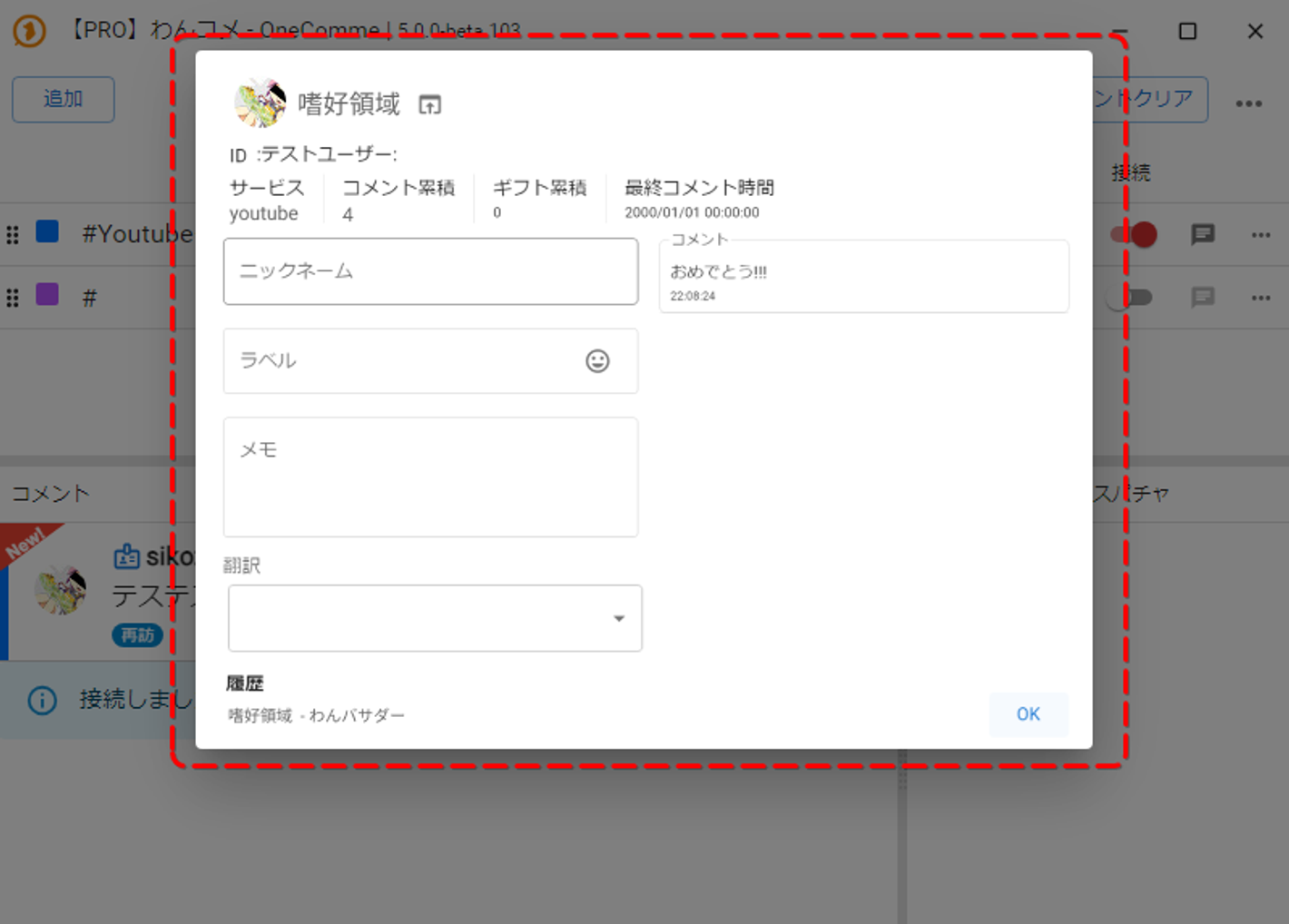Image resolution: width=1289 pixels, height=924 pixels.
Task: Toggle off the #Youtube connection switch
Action: [1134, 235]
